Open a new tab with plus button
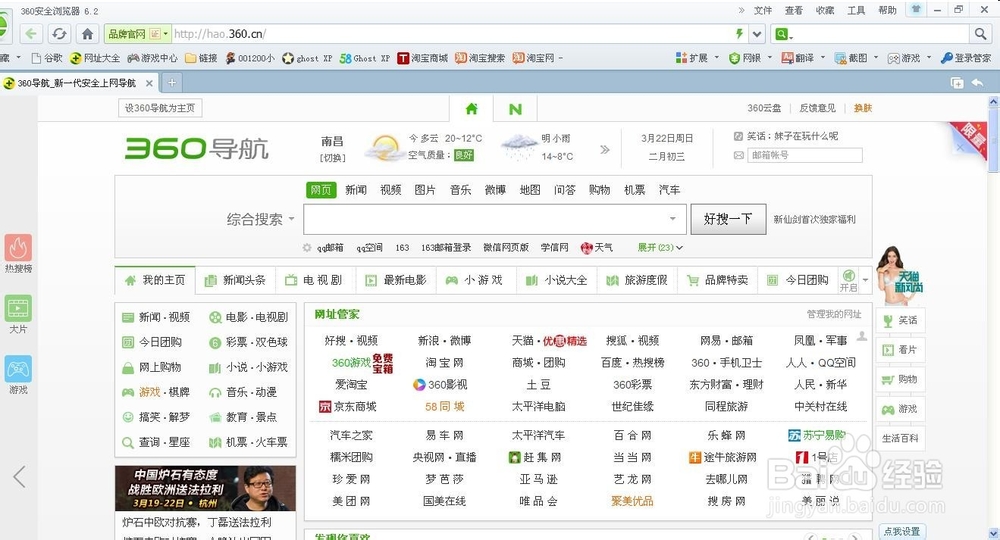 (172, 82)
